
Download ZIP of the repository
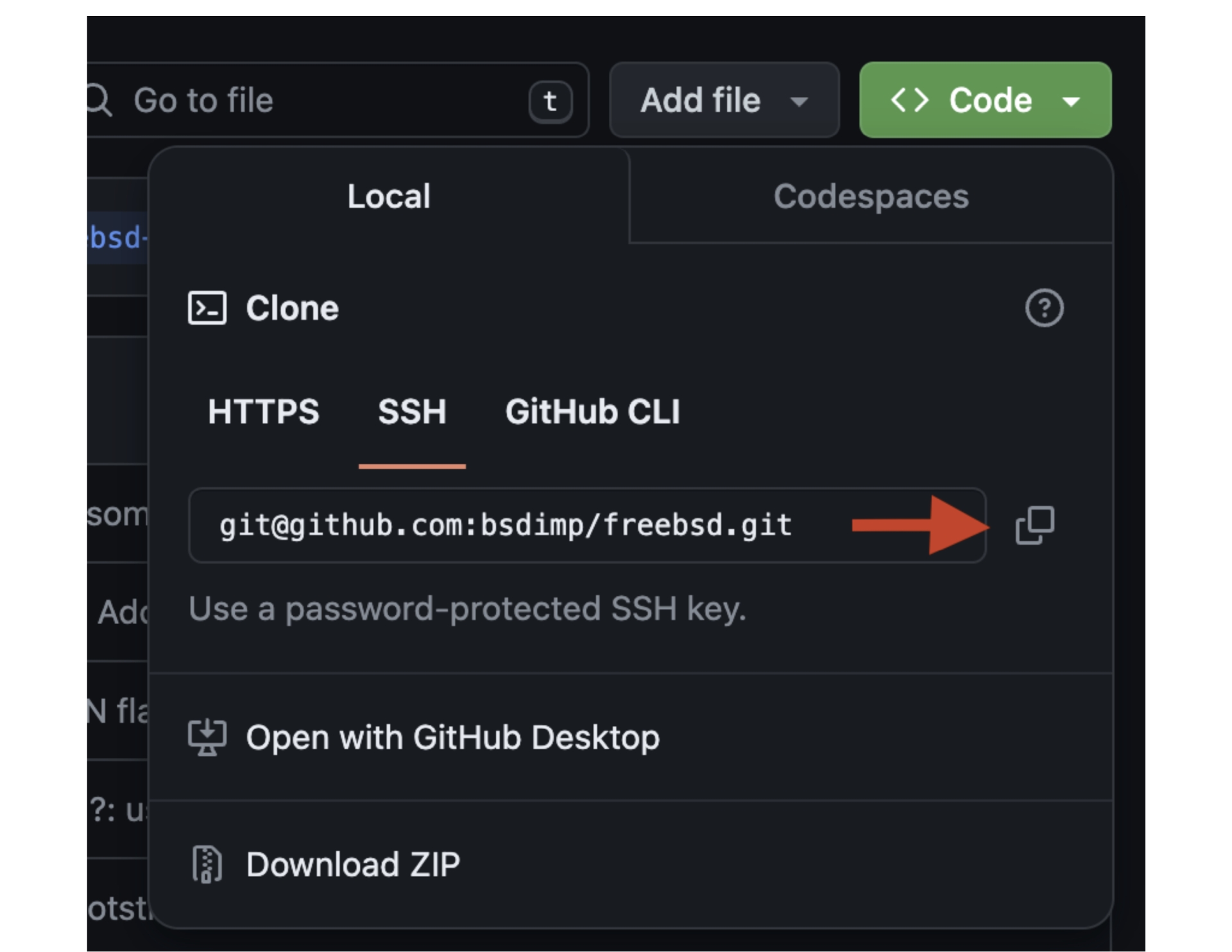click(x=353, y=864)
